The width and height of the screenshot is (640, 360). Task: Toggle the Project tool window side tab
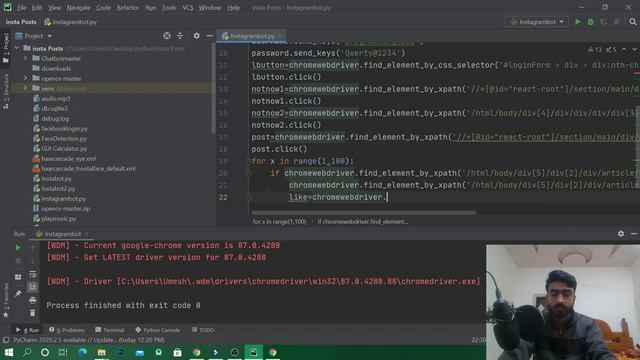click(x=6, y=49)
